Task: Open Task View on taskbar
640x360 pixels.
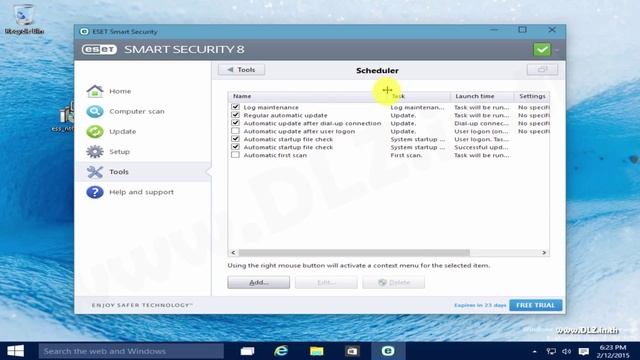Action: (x=247, y=351)
